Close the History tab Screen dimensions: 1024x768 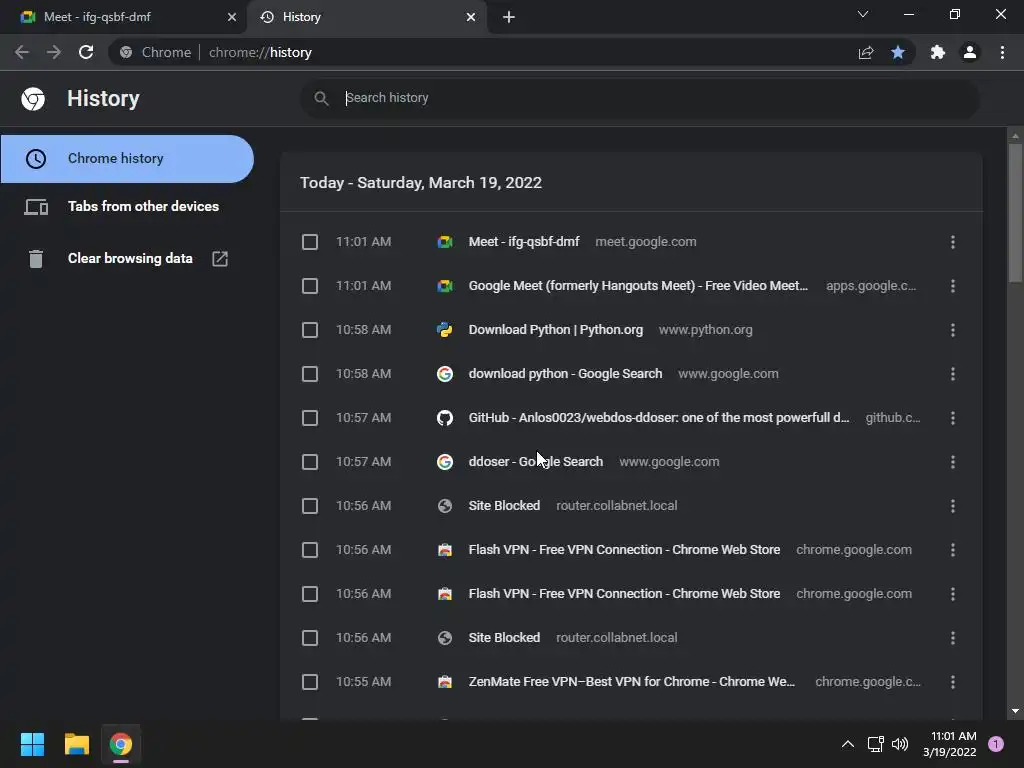click(471, 17)
